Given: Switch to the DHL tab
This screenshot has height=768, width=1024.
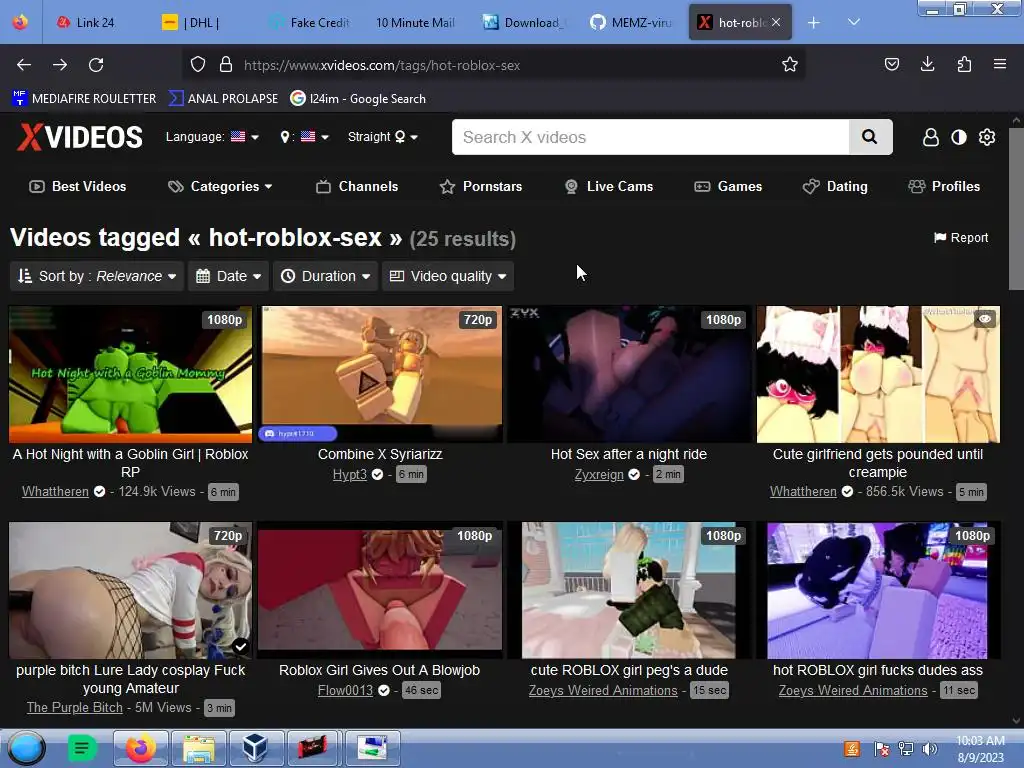Looking at the screenshot, I should coord(191,23).
